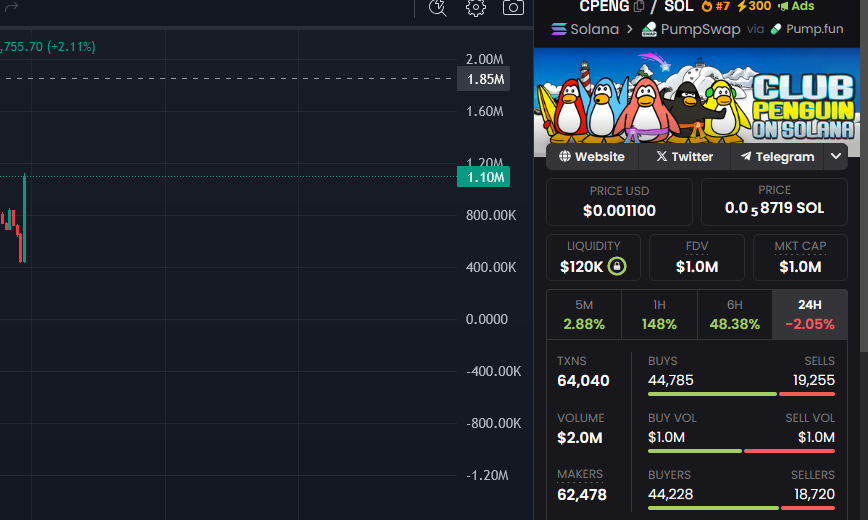Click the lightning 300 boosts badge
Screen dimensions: 868x520
(x=753, y=6)
